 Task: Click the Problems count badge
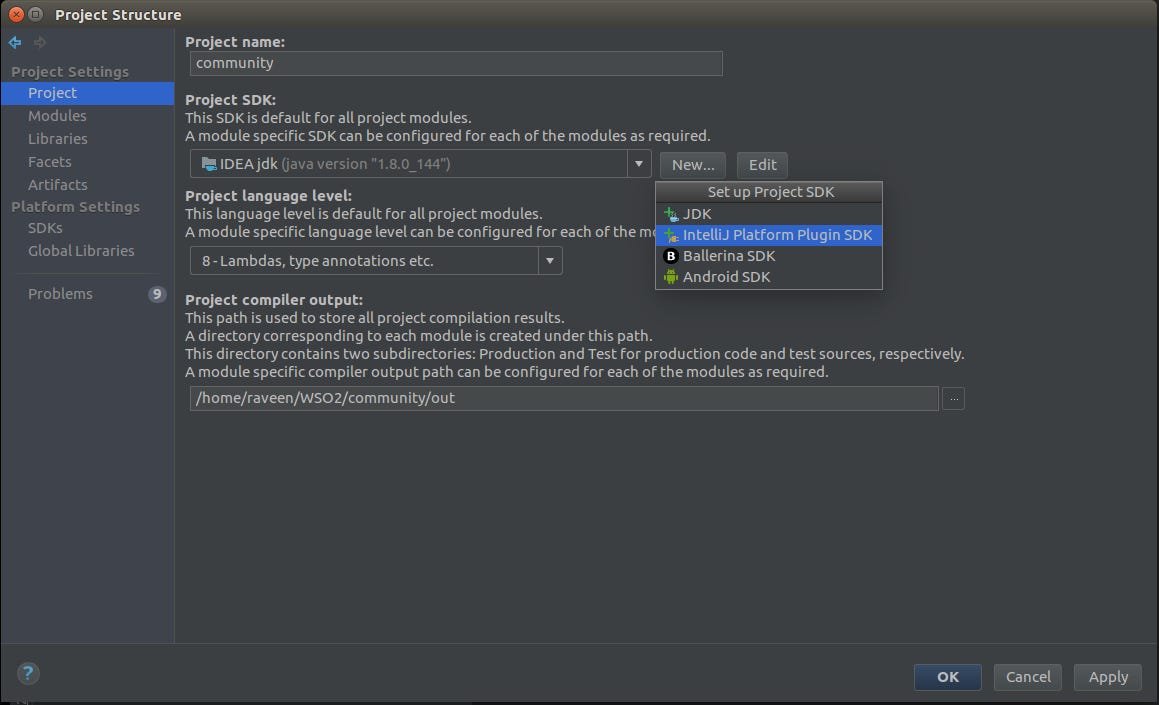point(157,294)
